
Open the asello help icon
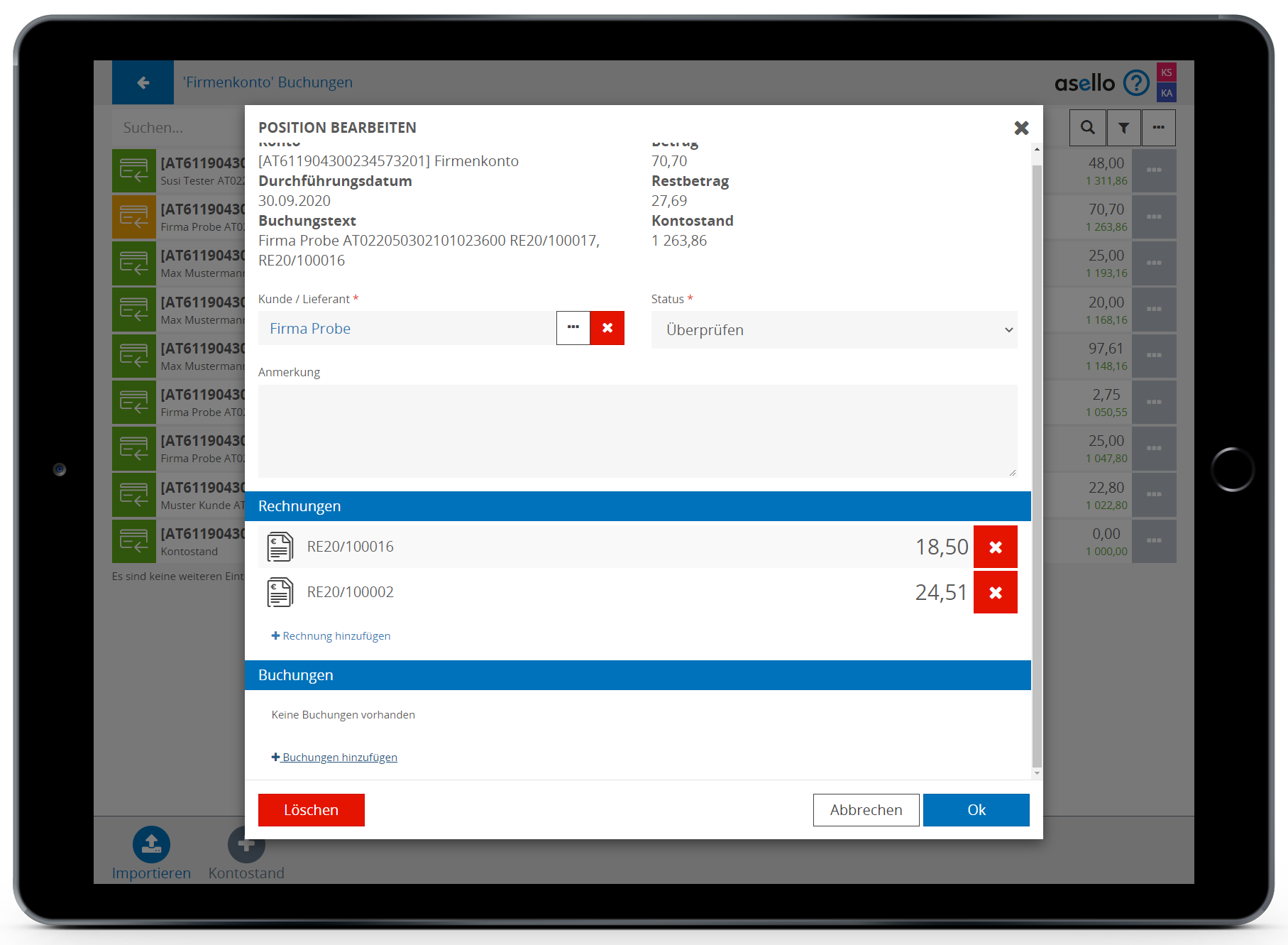coord(1135,83)
